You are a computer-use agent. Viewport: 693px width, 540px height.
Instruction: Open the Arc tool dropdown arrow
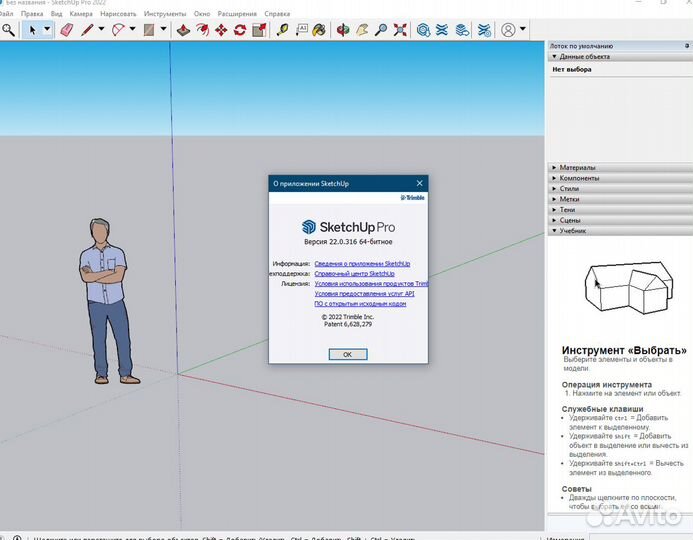point(133,29)
